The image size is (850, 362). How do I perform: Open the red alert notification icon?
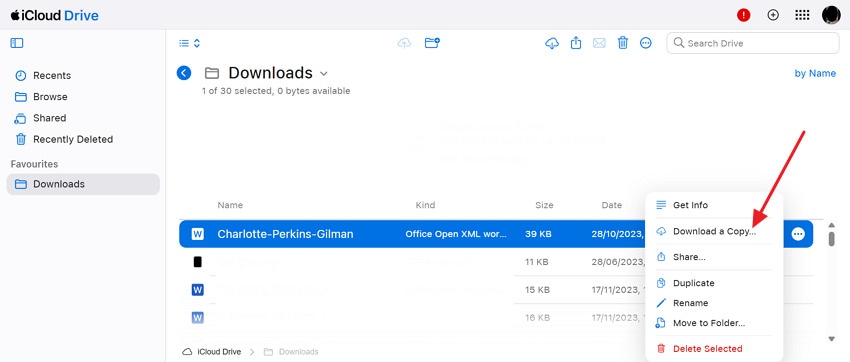(743, 15)
